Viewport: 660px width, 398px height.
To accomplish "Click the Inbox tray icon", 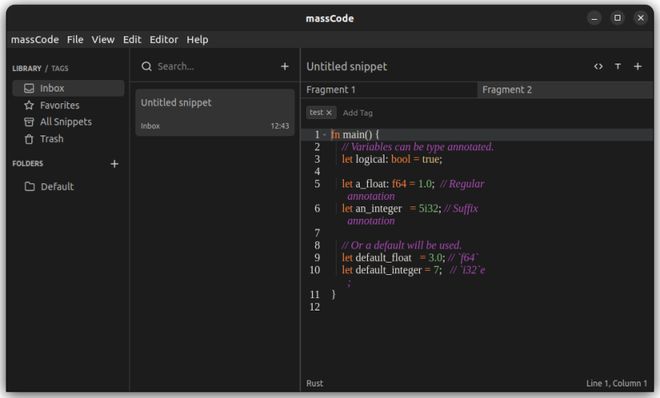I will 29,88.
